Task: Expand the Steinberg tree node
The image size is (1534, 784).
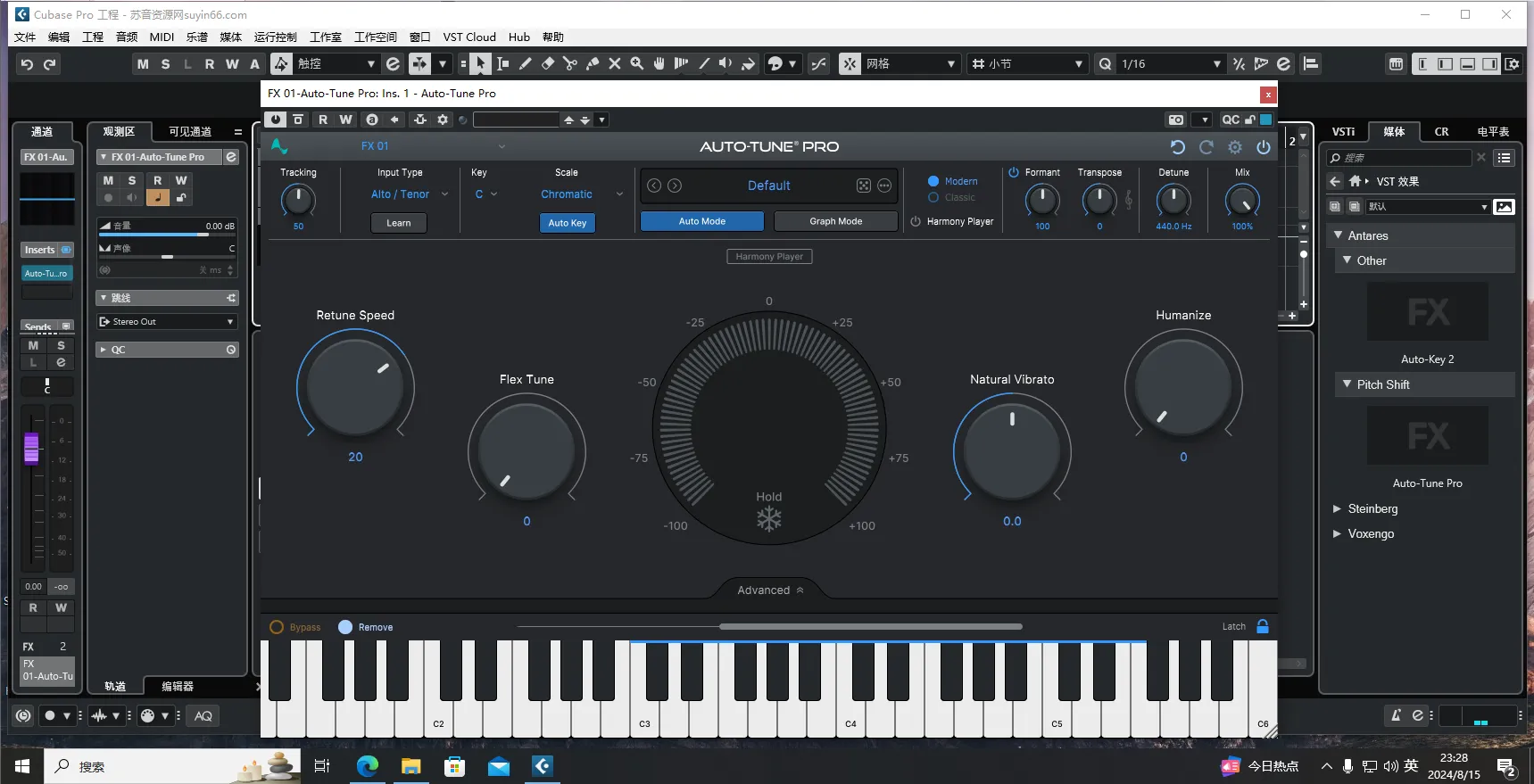Action: coord(1338,508)
